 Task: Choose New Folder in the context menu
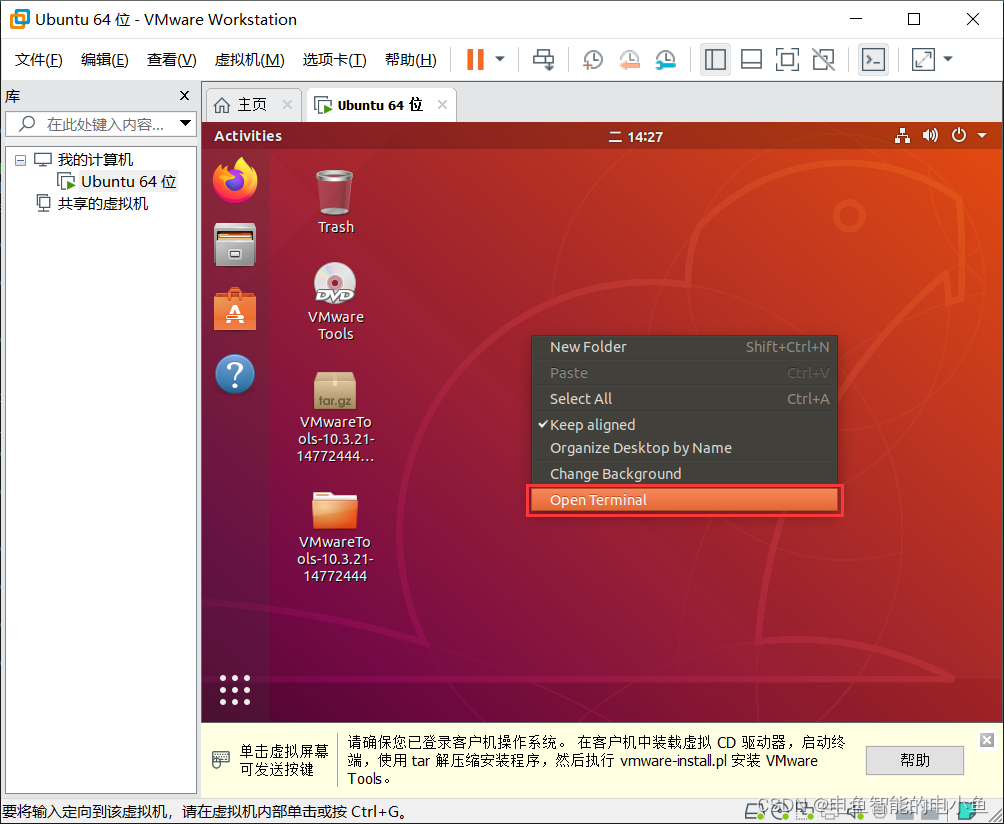tap(684, 347)
